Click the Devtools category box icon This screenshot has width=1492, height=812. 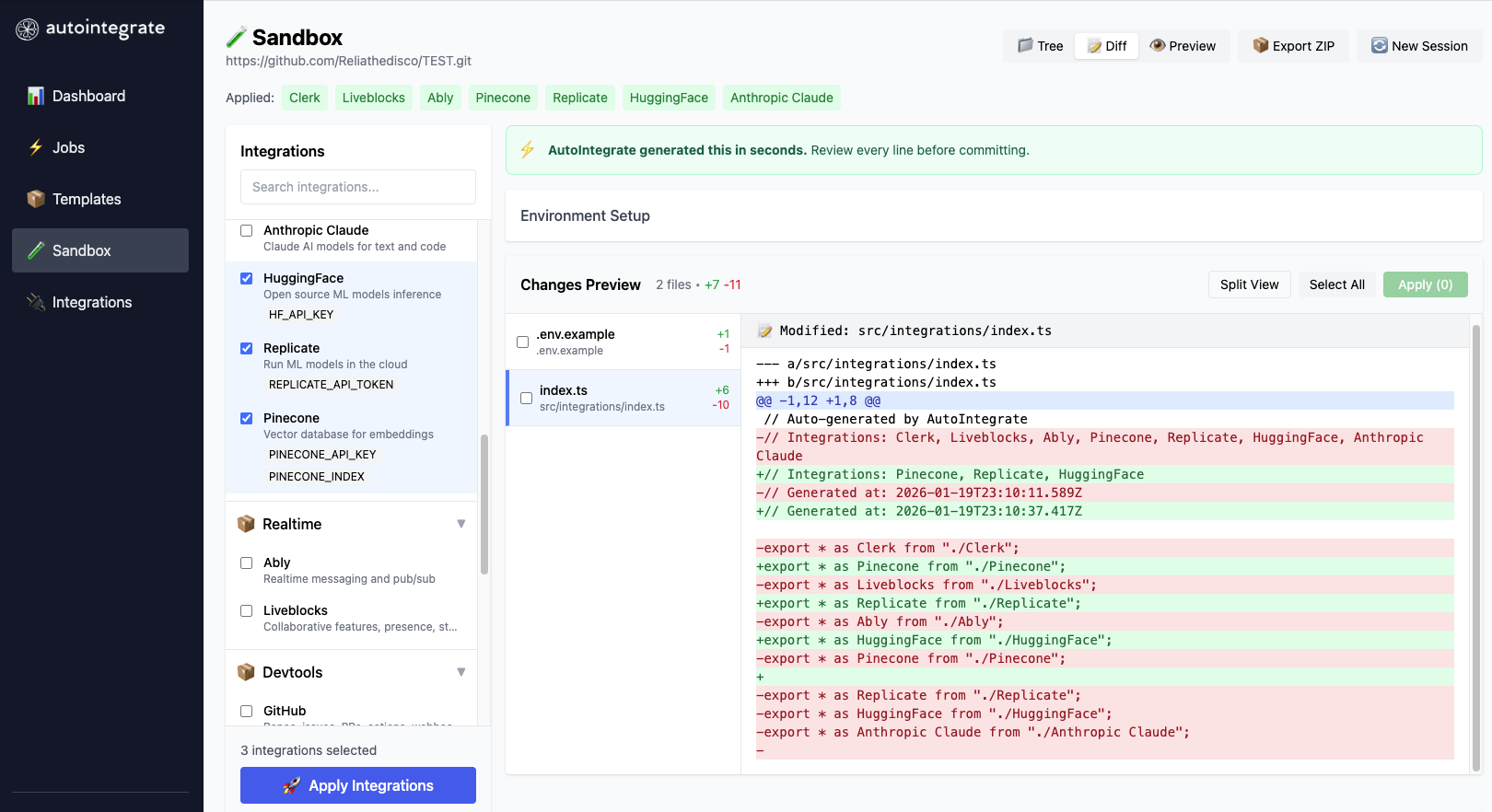pyautogui.click(x=246, y=672)
